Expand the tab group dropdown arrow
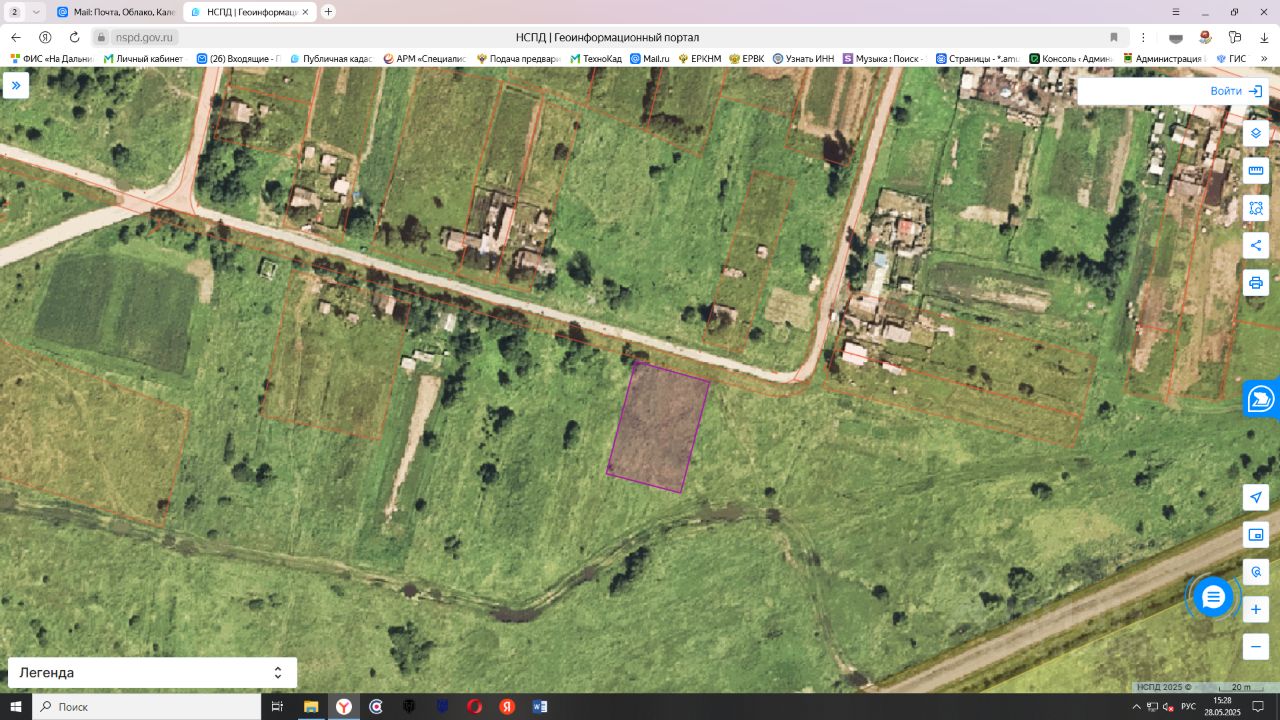The height and width of the screenshot is (720, 1280). (37, 12)
